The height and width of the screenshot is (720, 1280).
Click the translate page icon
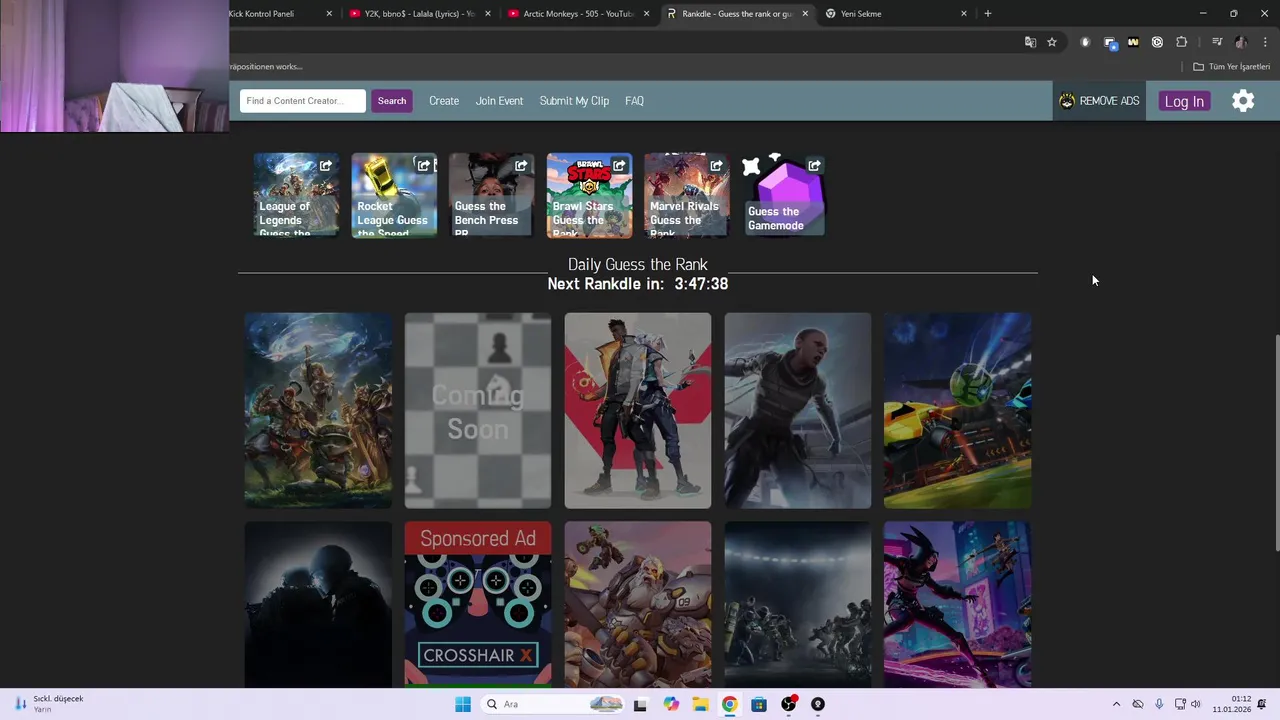(x=1030, y=42)
